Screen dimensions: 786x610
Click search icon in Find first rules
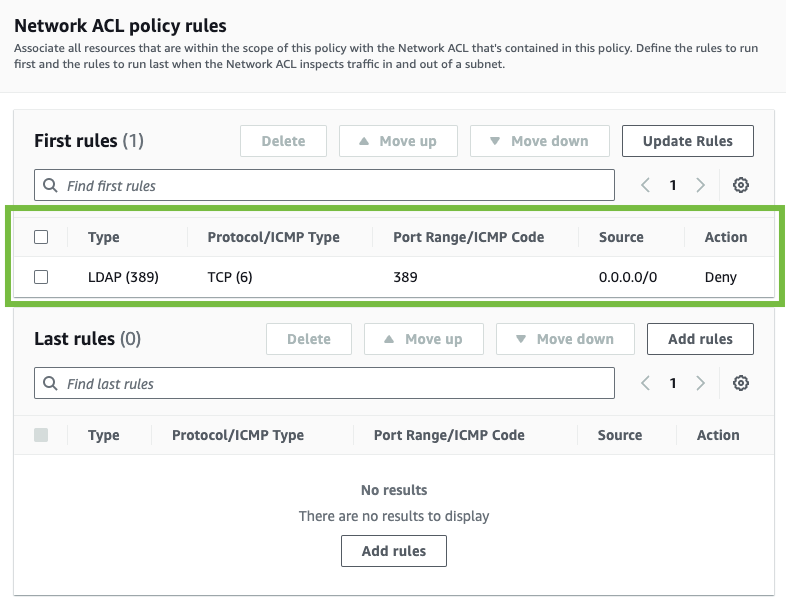(50, 185)
